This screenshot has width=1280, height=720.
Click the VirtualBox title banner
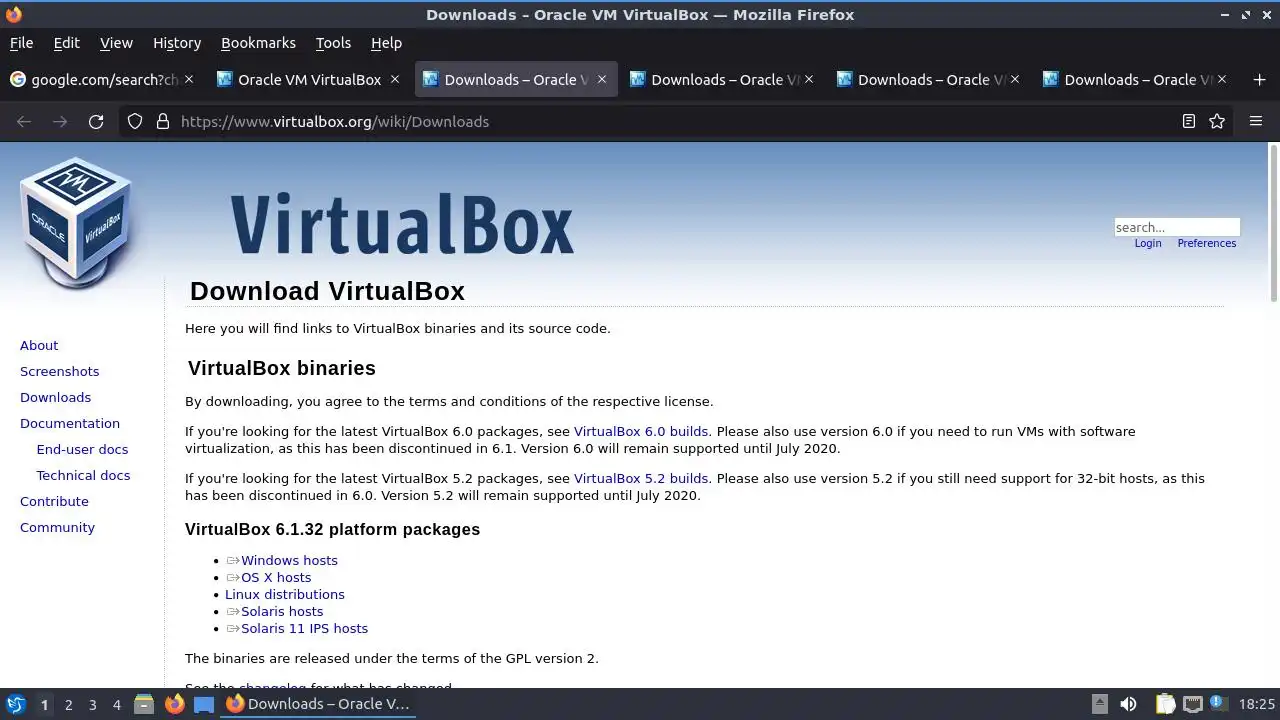tap(402, 223)
